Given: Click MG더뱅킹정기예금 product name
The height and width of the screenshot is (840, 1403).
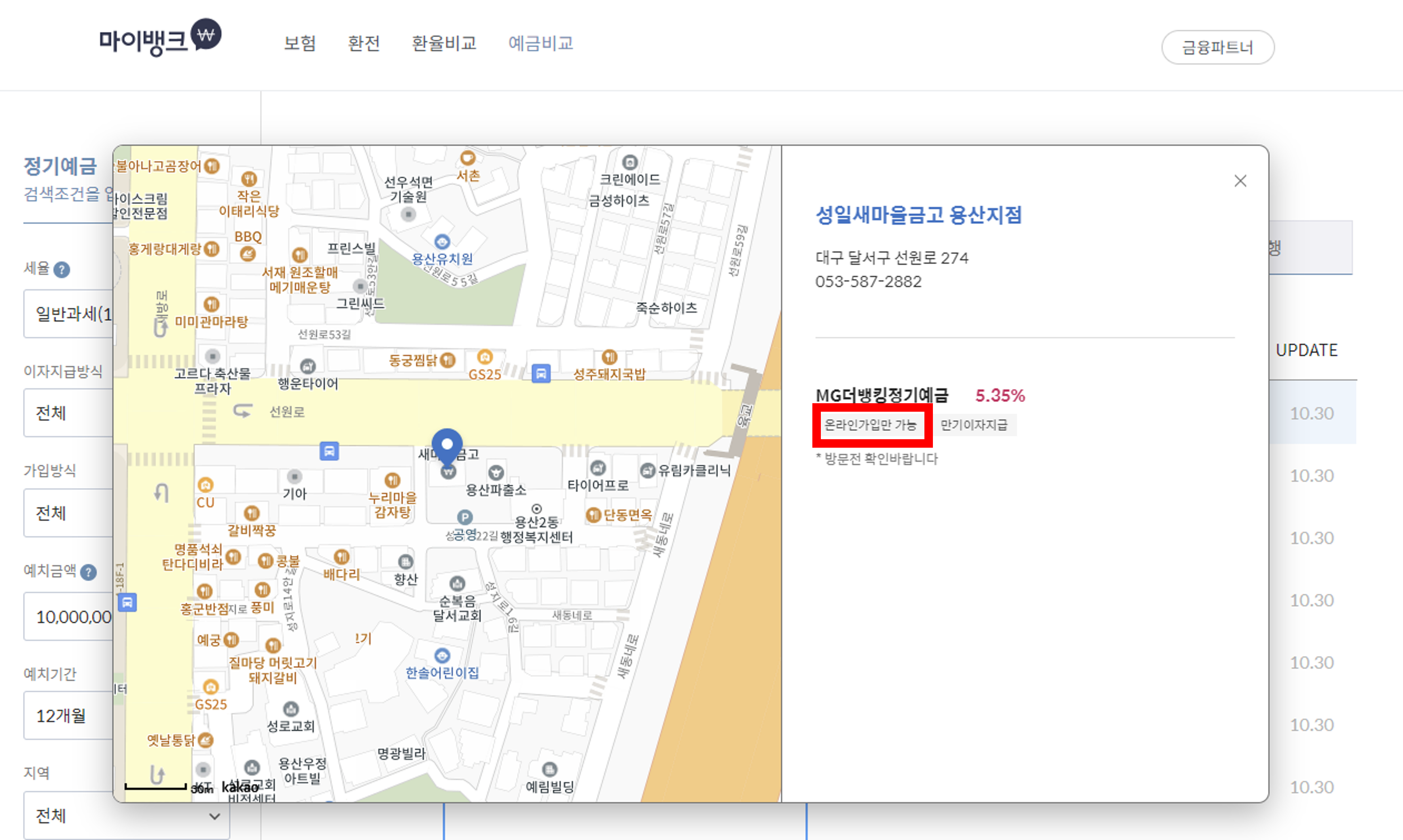Looking at the screenshot, I should click(x=882, y=395).
